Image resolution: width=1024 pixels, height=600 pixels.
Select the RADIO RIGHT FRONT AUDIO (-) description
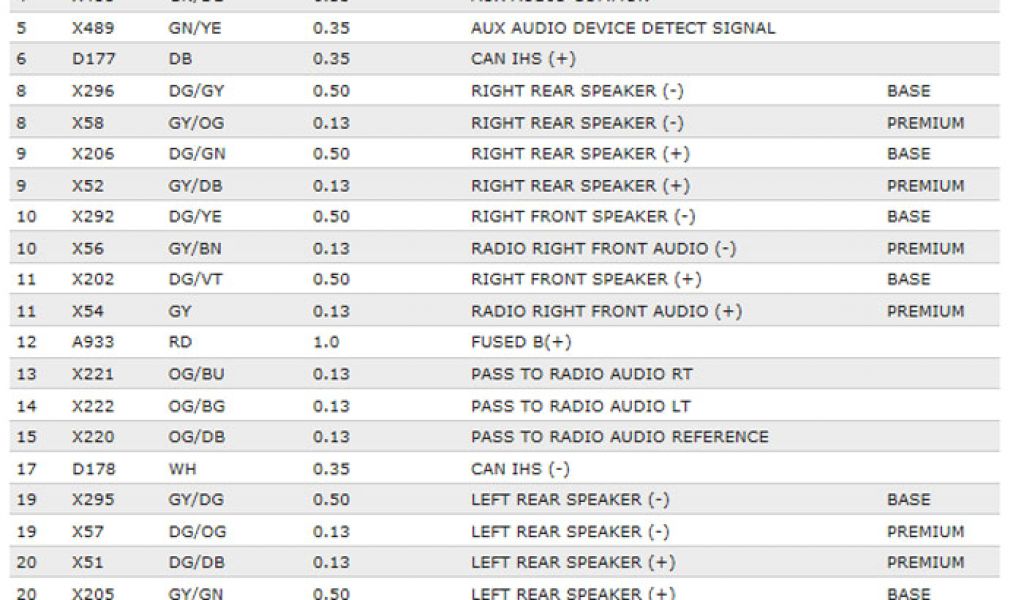[603, 248]
